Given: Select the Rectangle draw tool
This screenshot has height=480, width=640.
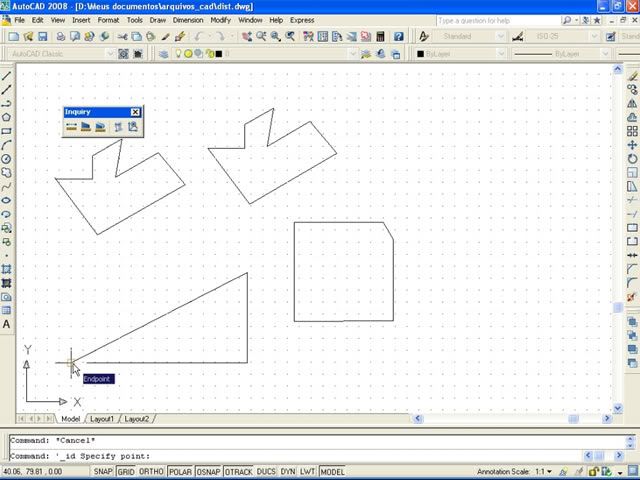Looking at the screenshot, I should [6, 131].
